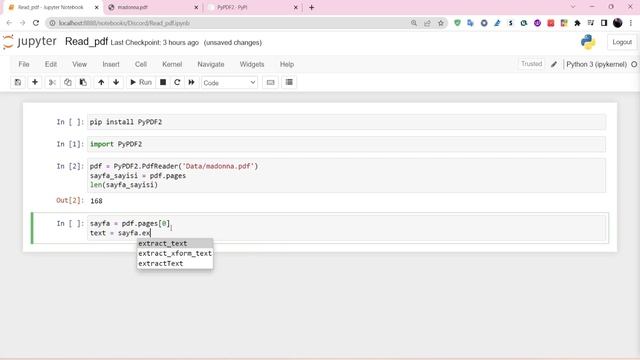Choose extractText from autocomplete list
Viewport: 640px width, 360px height.
(175, 264)
